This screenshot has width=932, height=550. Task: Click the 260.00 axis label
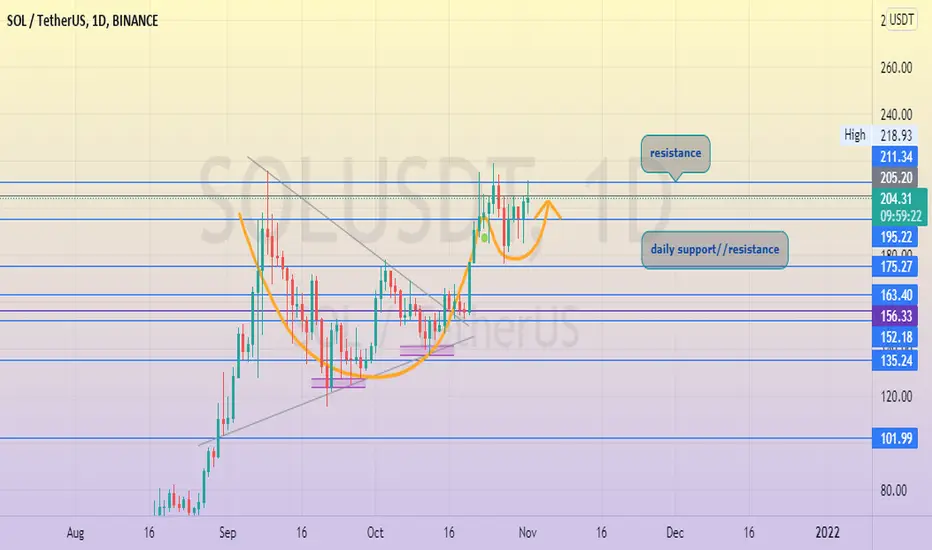[x=896, y=68]
